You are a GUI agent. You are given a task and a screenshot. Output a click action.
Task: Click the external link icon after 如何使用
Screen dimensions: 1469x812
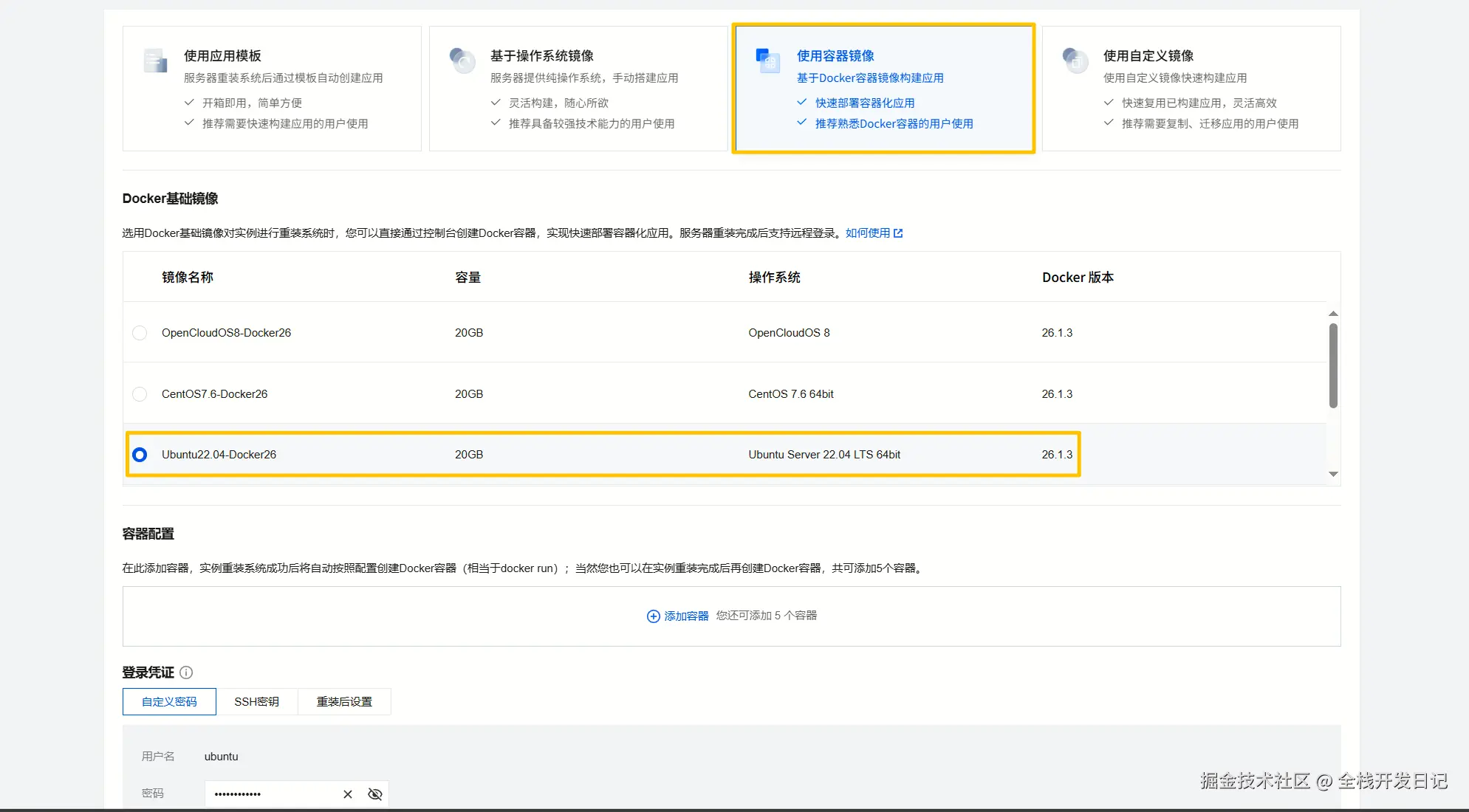[898, 233]
